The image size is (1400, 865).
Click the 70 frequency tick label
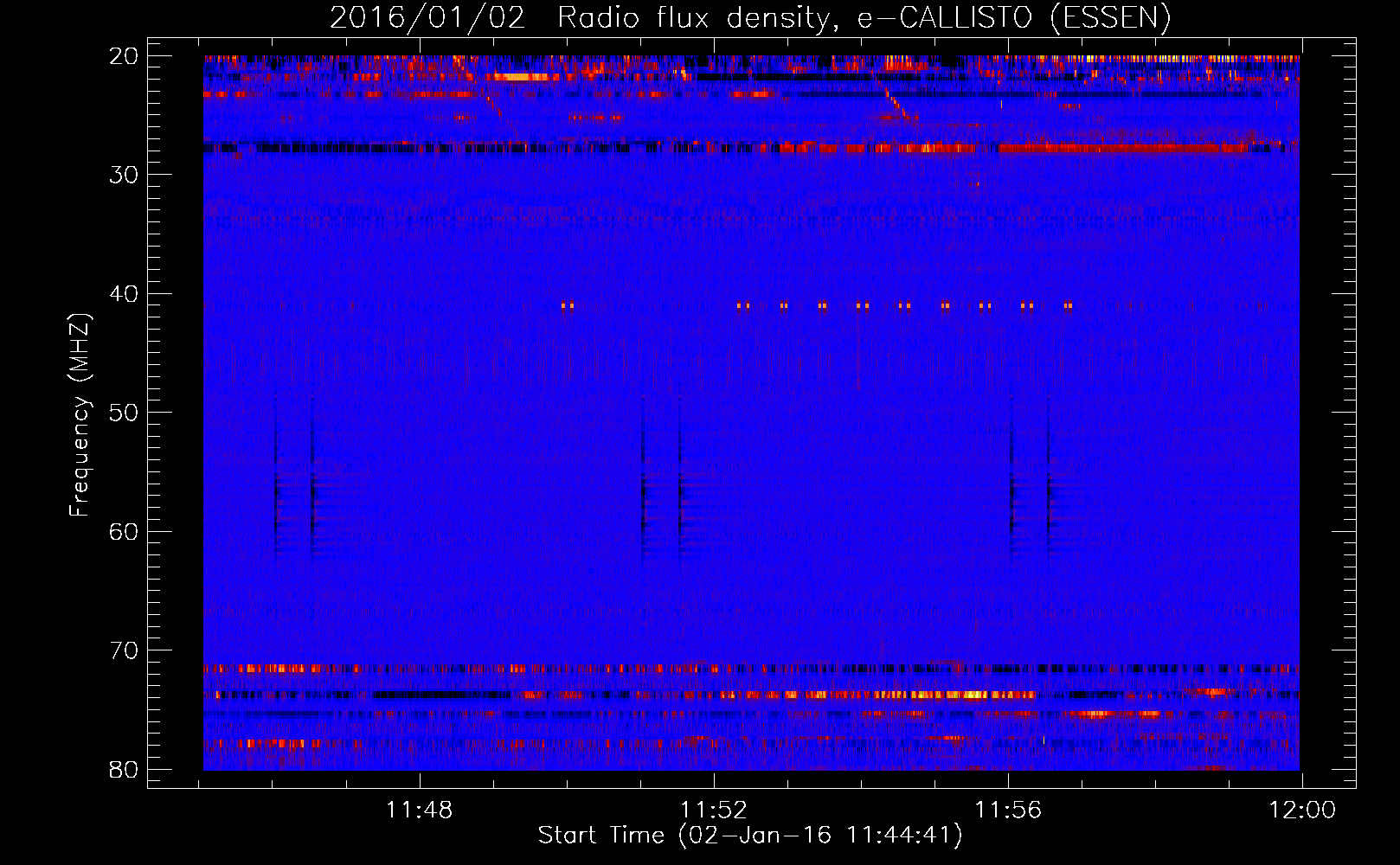tap(124, 650)
